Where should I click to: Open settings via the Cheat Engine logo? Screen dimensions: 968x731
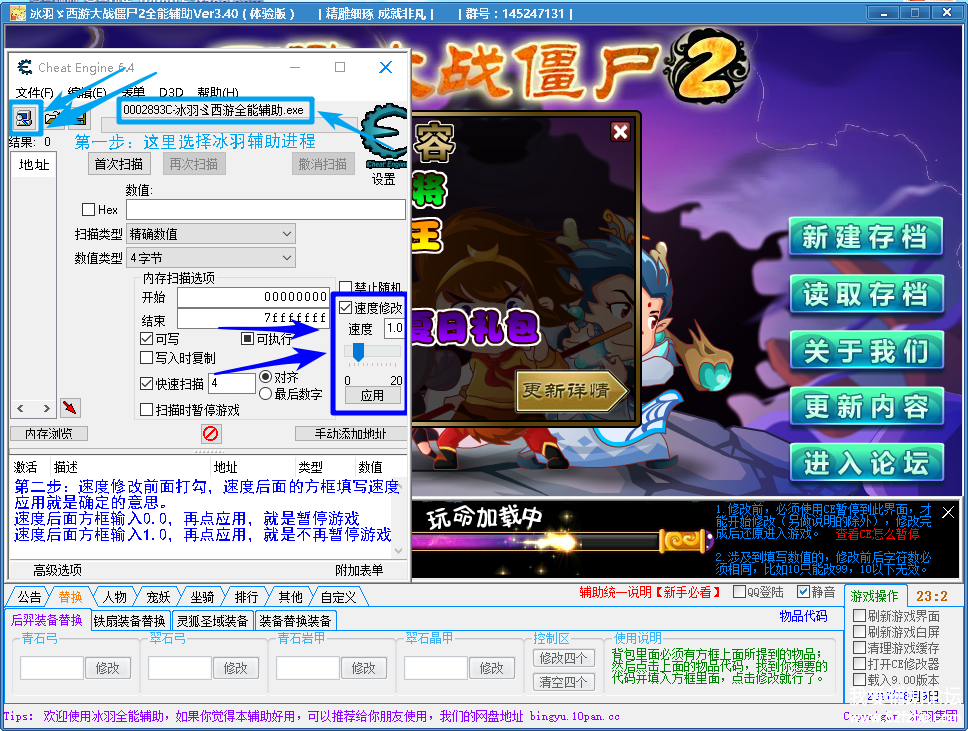(385, 137)
